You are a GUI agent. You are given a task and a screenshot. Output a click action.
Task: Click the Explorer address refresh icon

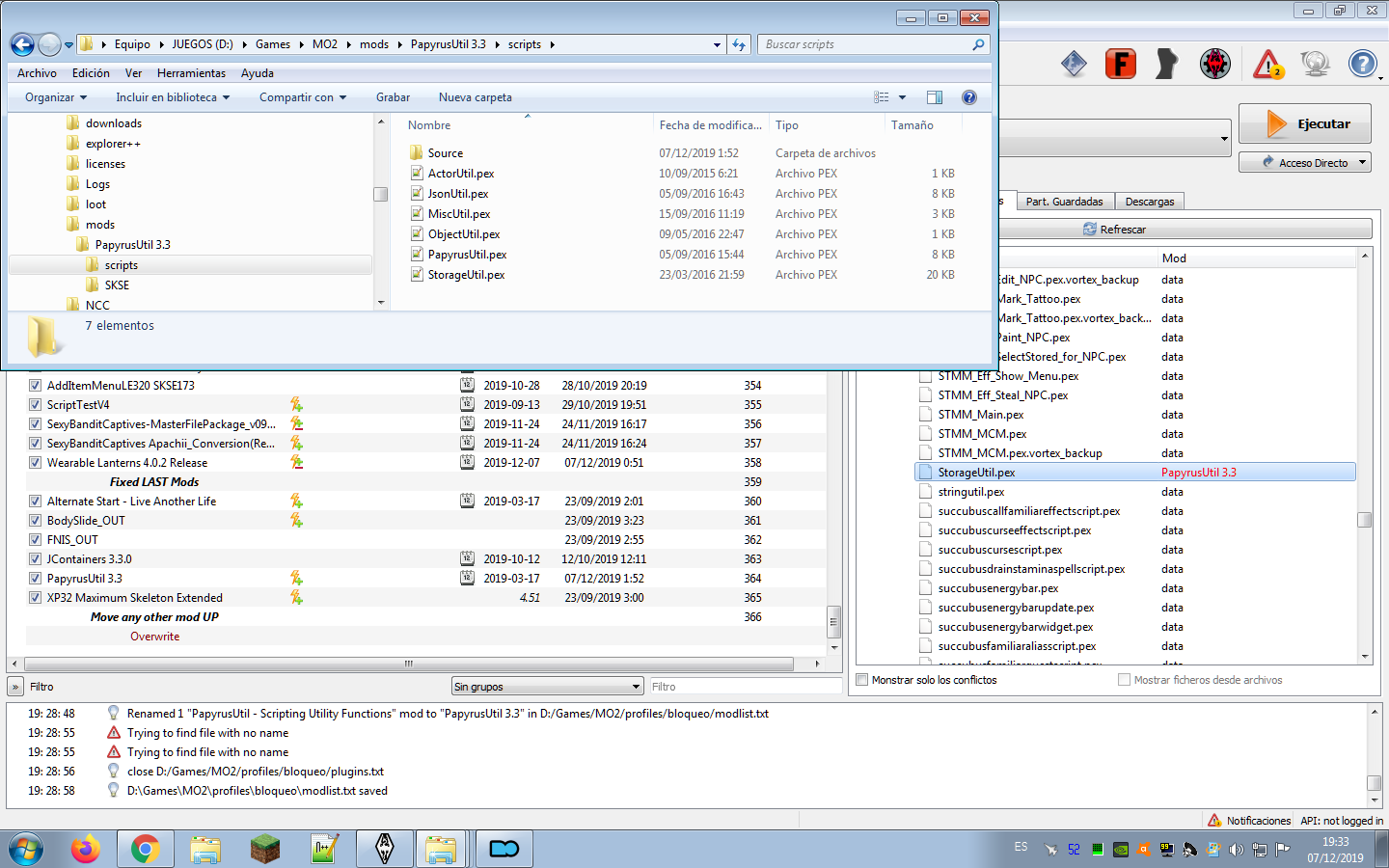click(739, 44)
